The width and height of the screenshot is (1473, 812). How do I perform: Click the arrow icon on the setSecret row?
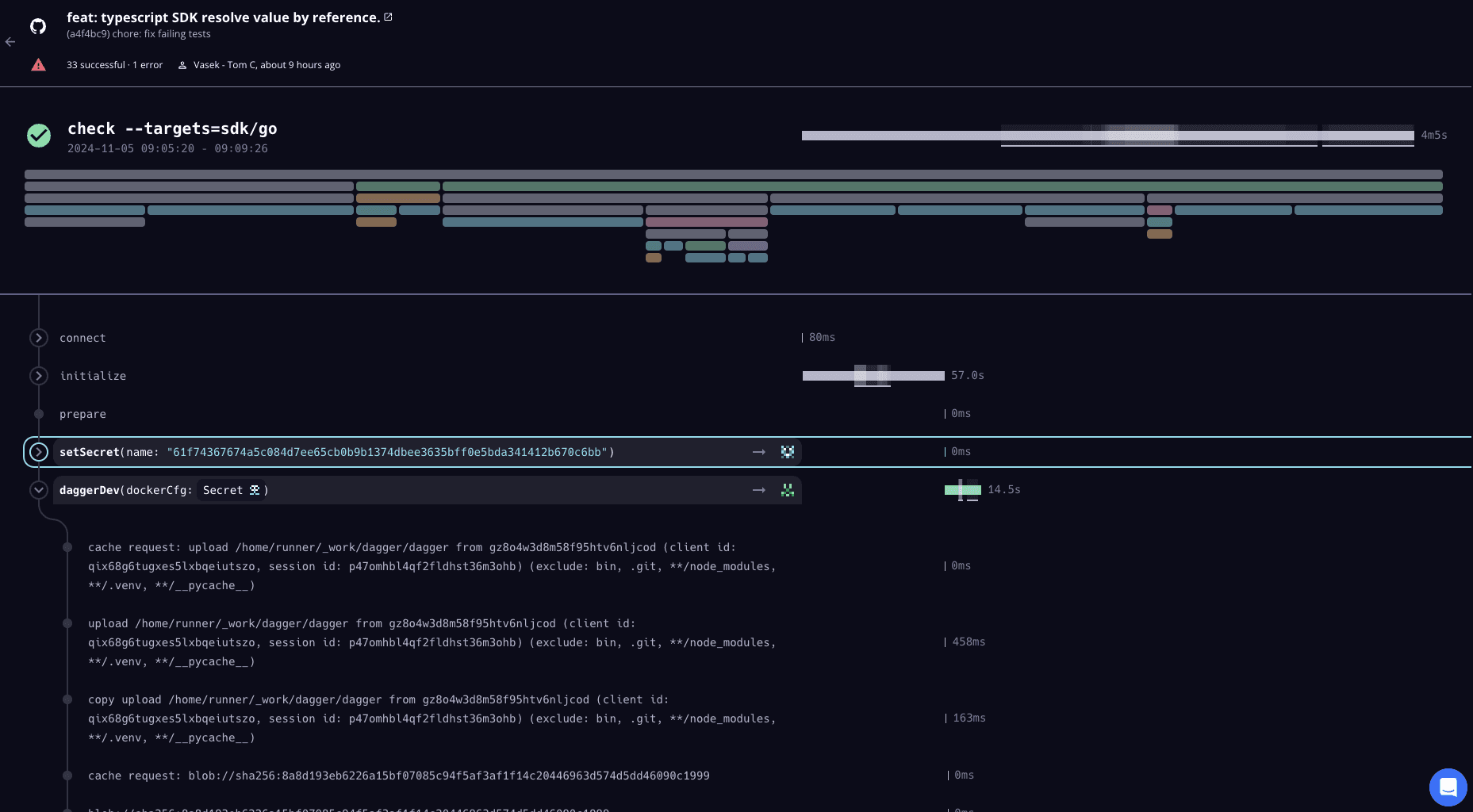[758, 451]
